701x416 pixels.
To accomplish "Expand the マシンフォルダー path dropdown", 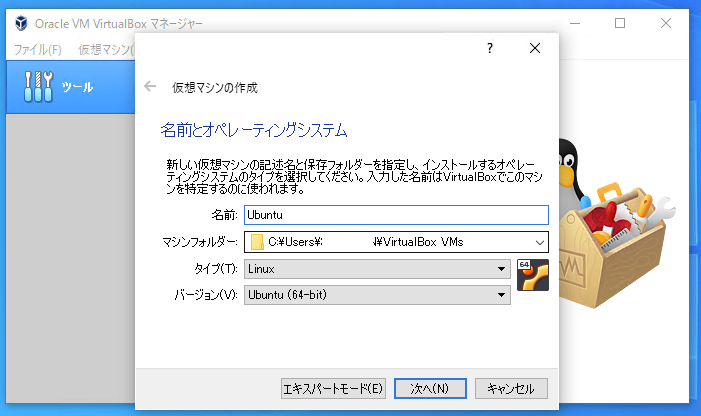I will pyautogui.click(x=540, y=242).
